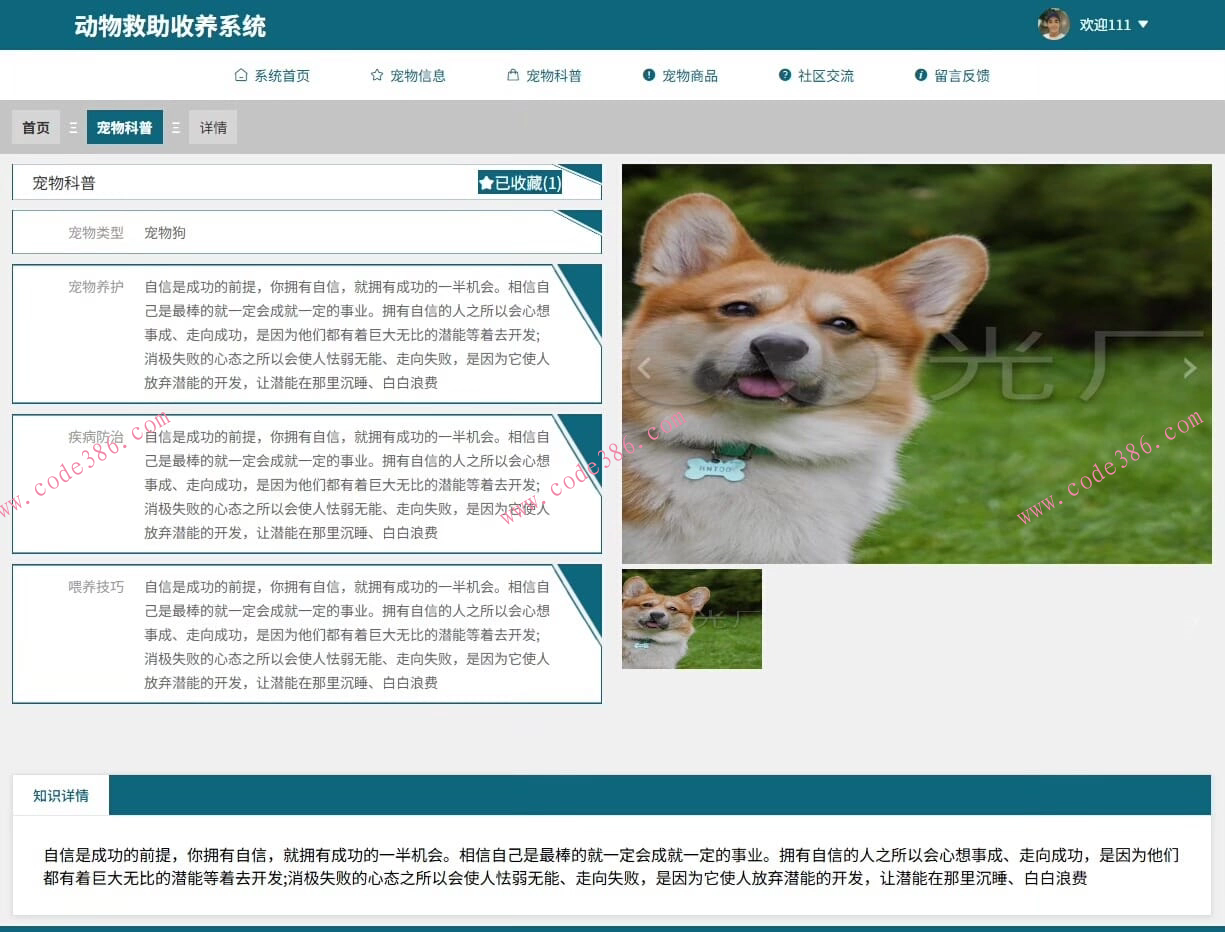Click the question mark icon beside 社区交流
1225x932 pixels.
pos(785,75)
